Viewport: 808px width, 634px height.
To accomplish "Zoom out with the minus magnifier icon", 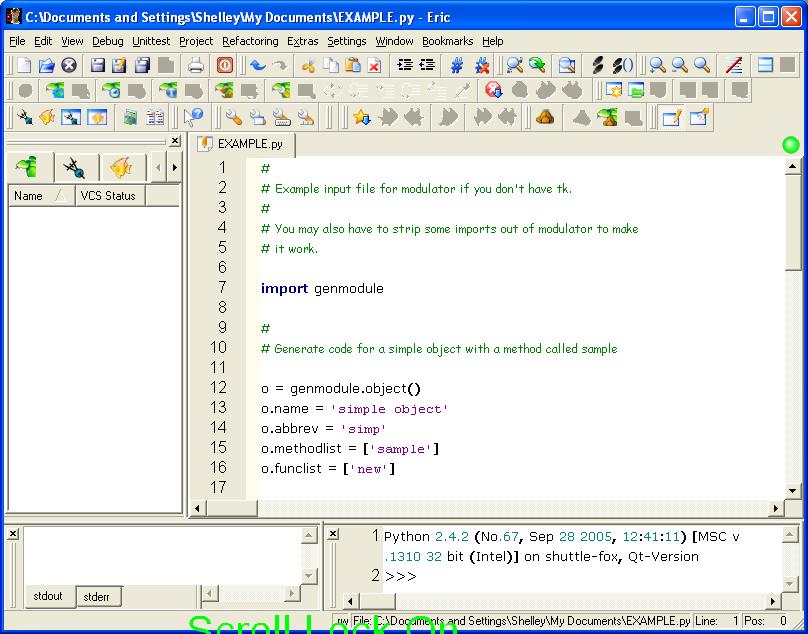I will click(x=680, y=65).
